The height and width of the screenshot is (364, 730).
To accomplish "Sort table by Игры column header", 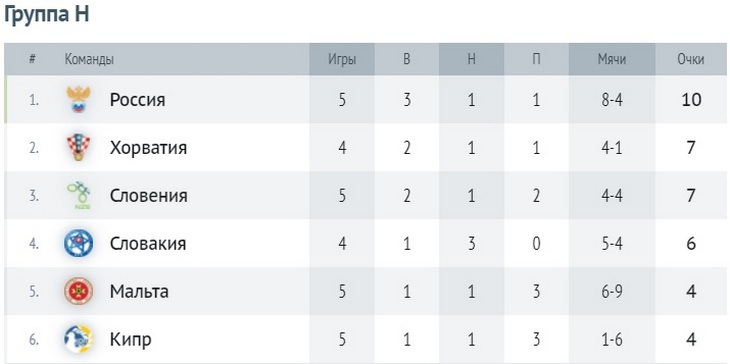I will 342,59.
